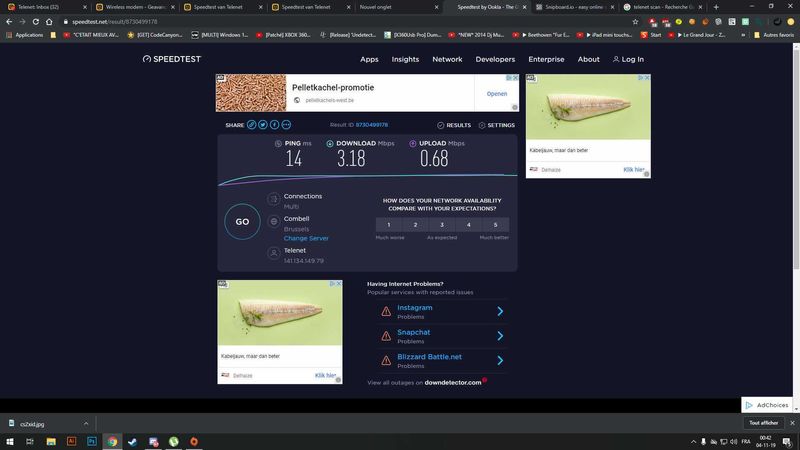Image resolution: width=800 pixels, height=450 pixels.
Task: Open the Apps menu item
Action: point(369,59)
